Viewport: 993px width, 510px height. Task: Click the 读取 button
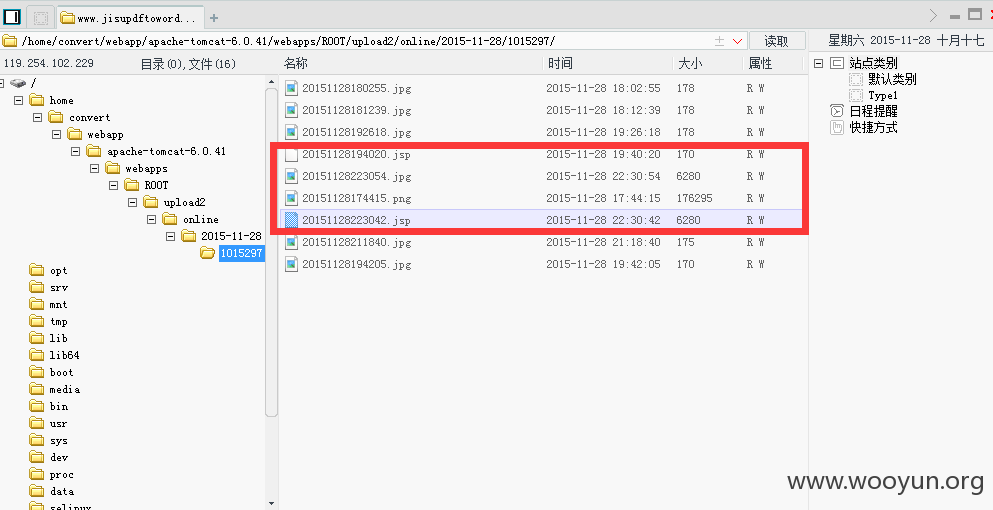(x=776, y=41)
